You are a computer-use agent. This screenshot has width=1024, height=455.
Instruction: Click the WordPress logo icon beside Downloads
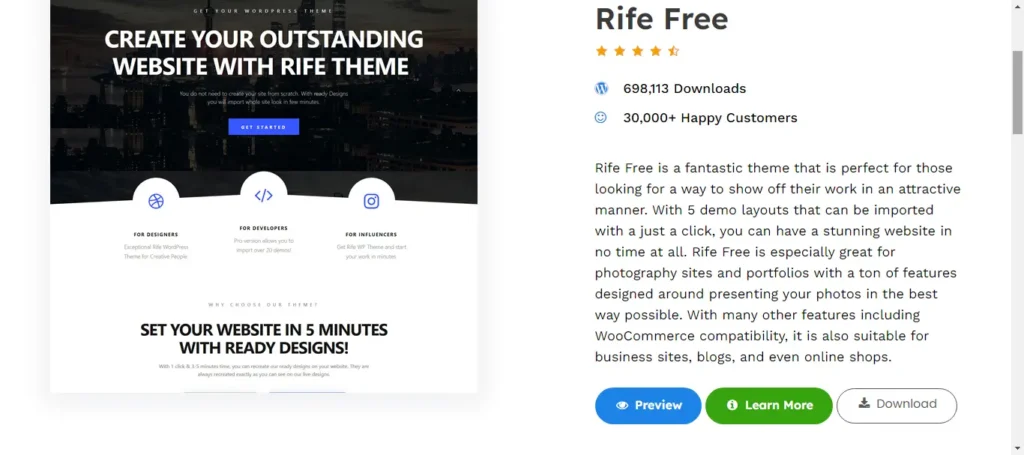coord(601,88)
